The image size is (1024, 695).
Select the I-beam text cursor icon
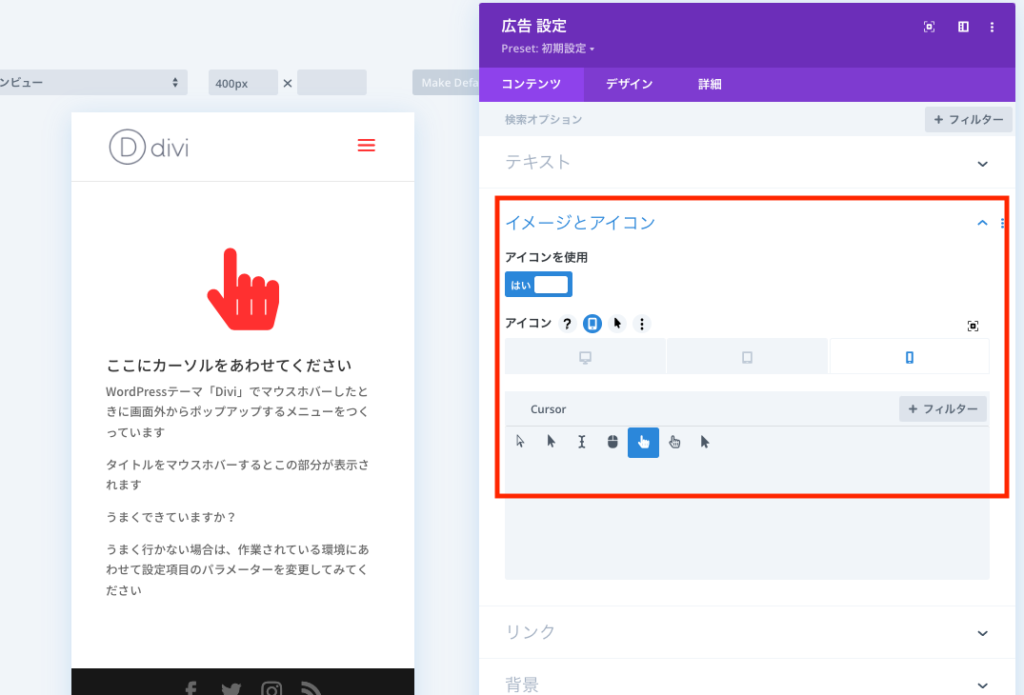tap(581, 441)
